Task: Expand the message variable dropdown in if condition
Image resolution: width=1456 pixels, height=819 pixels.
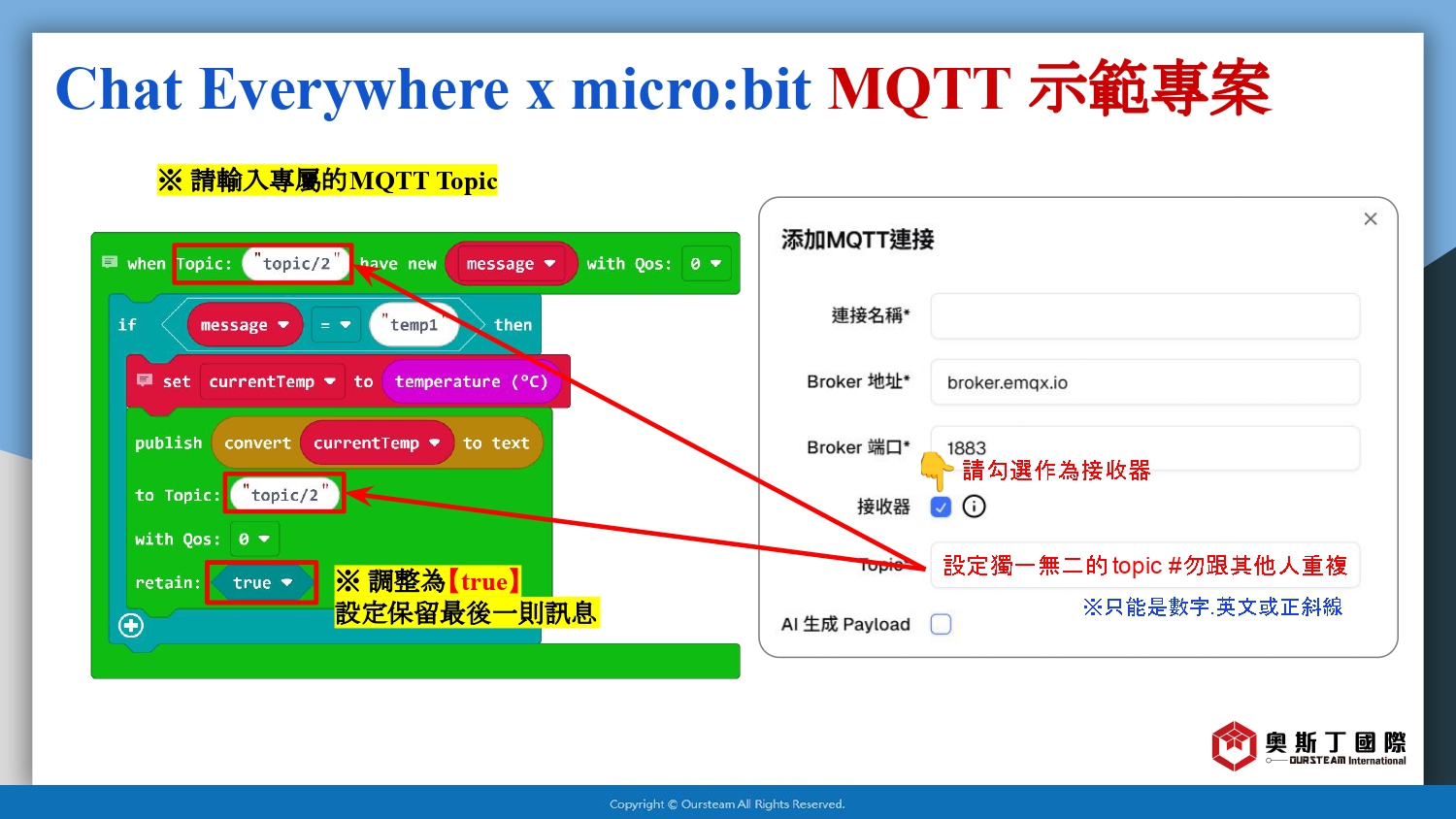Action: [x=283, y=325]
